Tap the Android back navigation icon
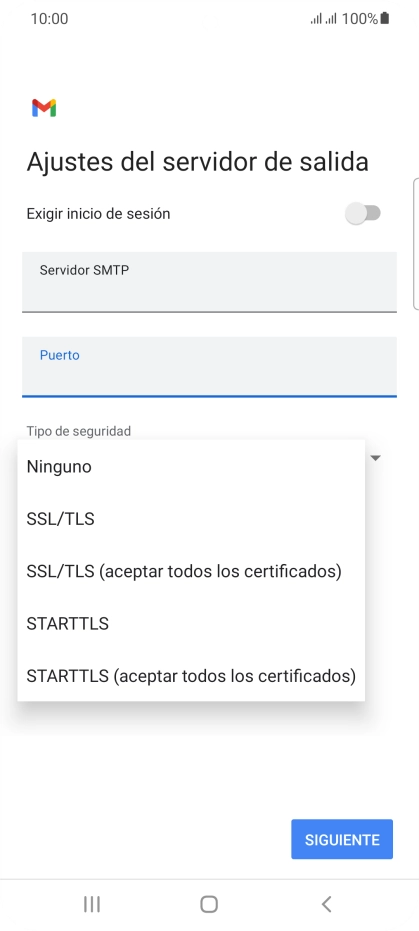Screen dimensions: 419x931 [326, 904]
